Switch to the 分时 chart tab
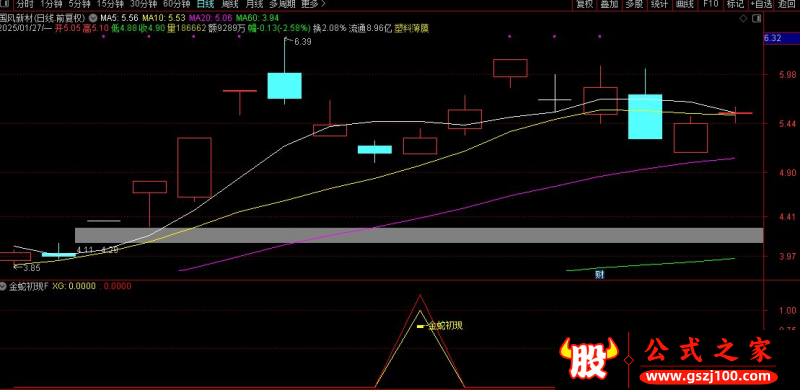The height and width of the screenshot is (390, 800). tap(24, 5)
